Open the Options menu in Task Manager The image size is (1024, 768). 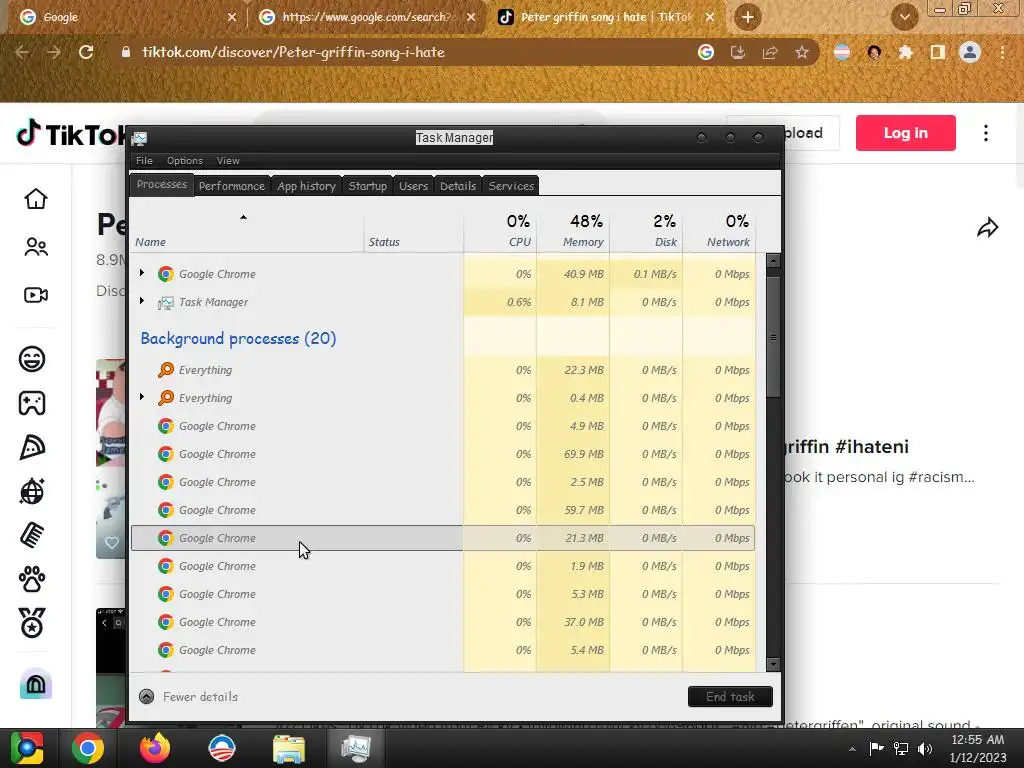[x=185, y=161]
